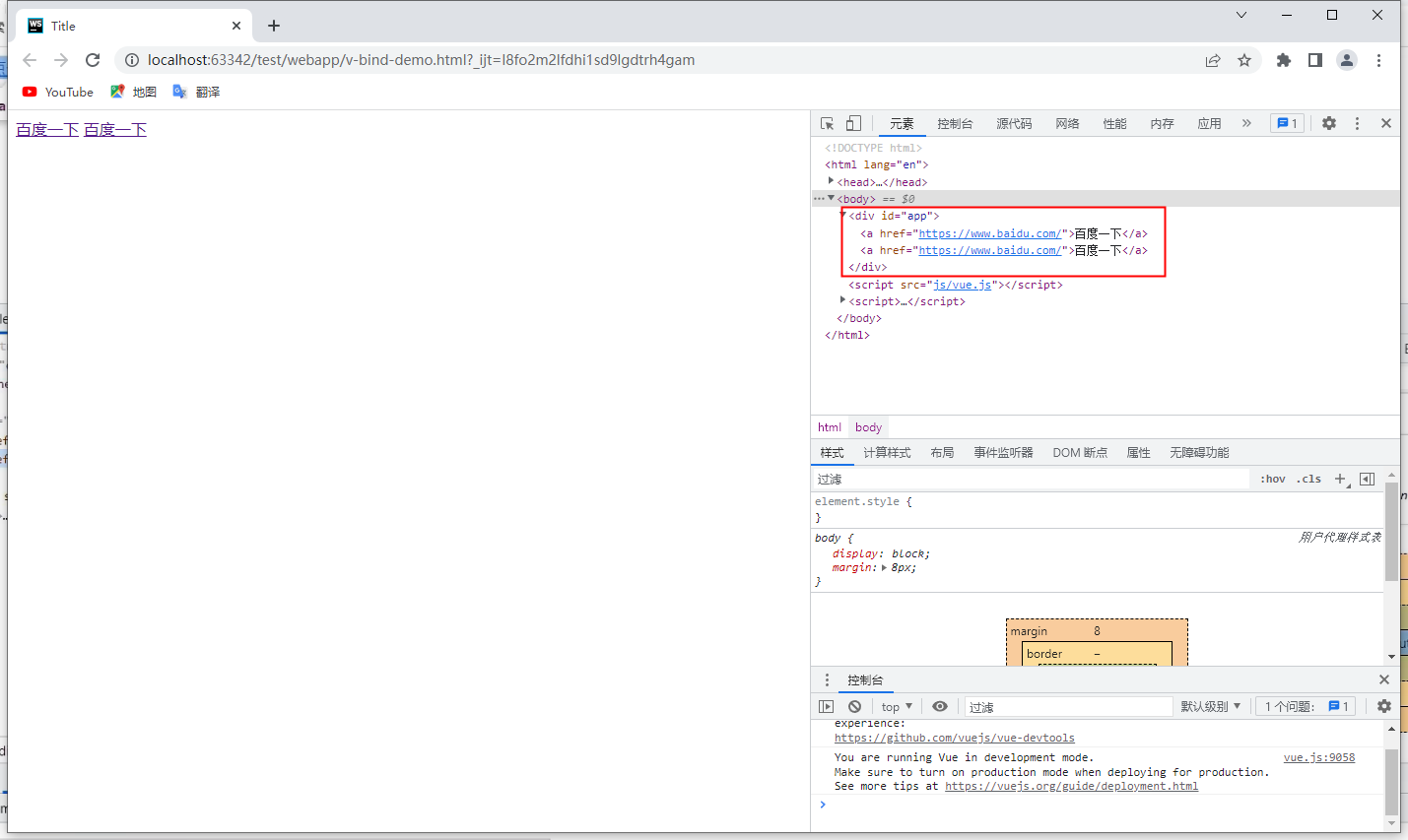The width and height of the screenshot is (1408, 840).
Task: Show more DevTools tabs chevron
Action: pos(1246,123)
